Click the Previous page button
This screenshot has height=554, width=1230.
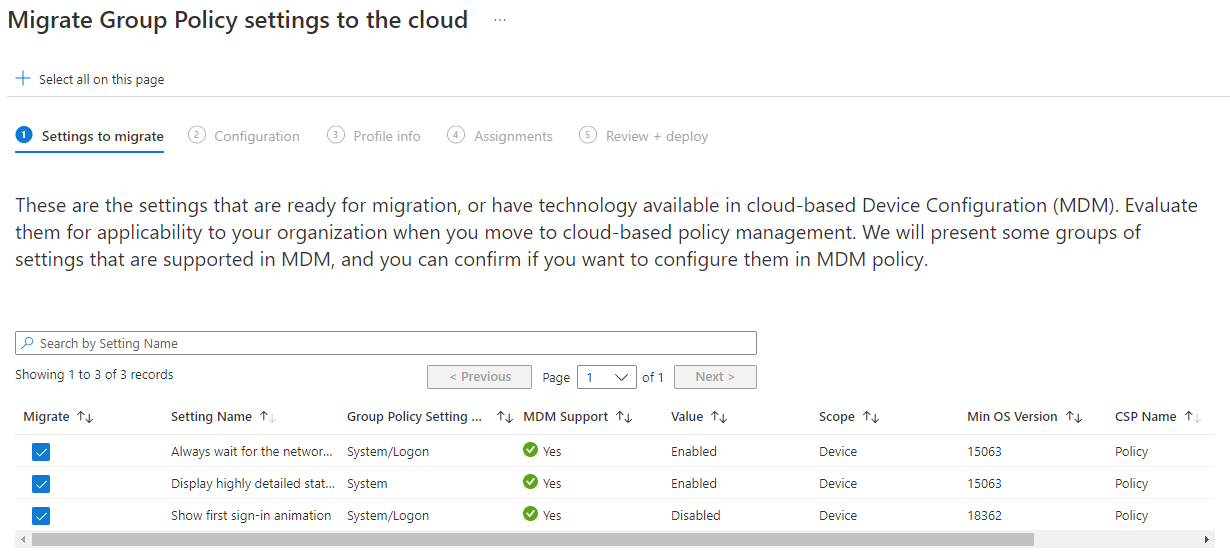pos(479,377)
